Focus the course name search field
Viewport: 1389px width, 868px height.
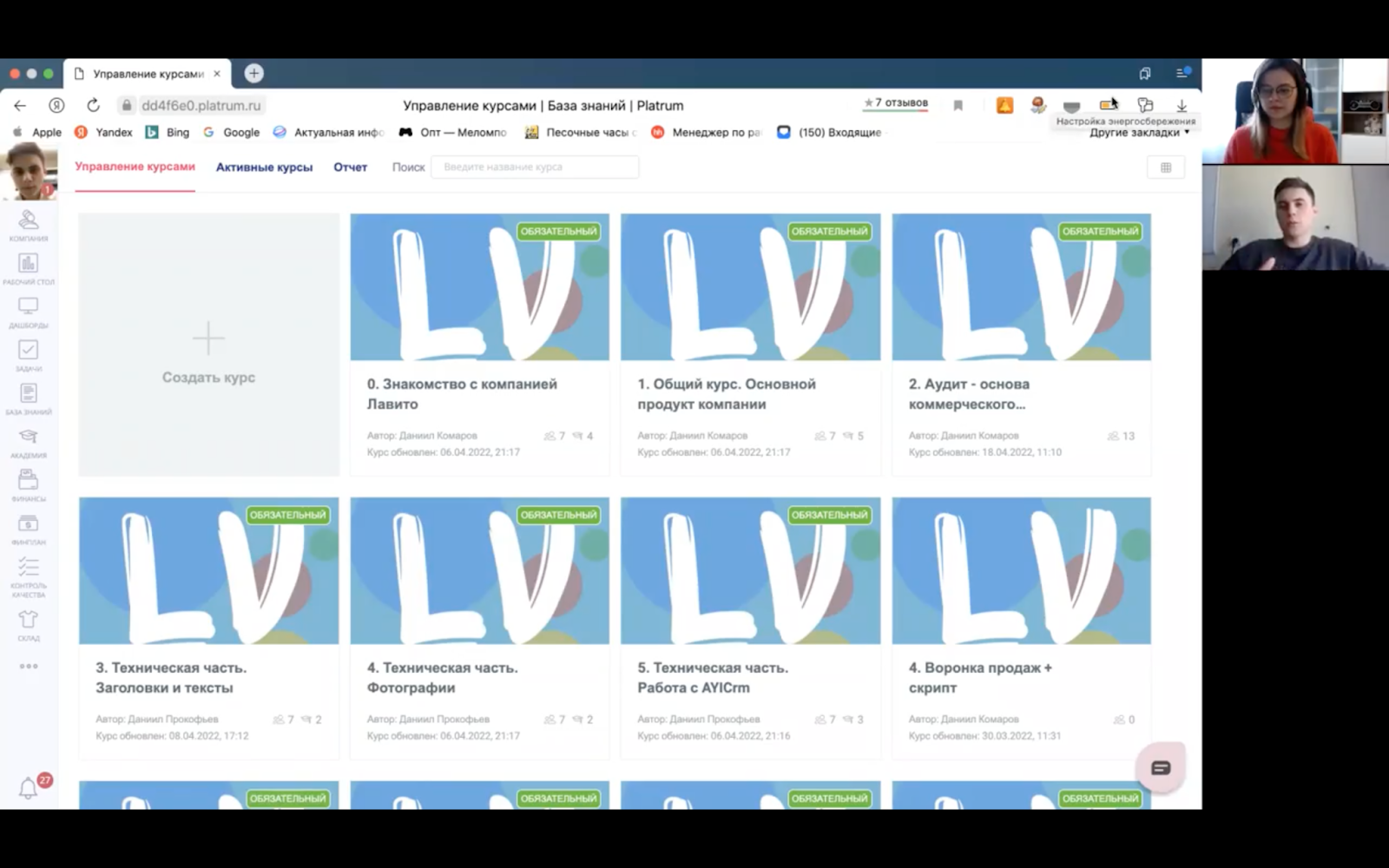click(x=535, y=168)
